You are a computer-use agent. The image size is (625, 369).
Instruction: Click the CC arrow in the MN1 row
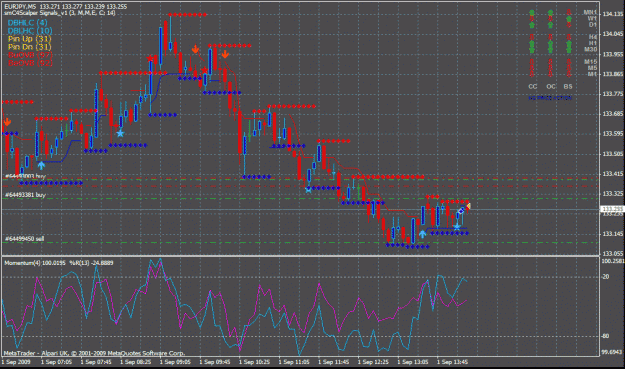pos(532,13)
